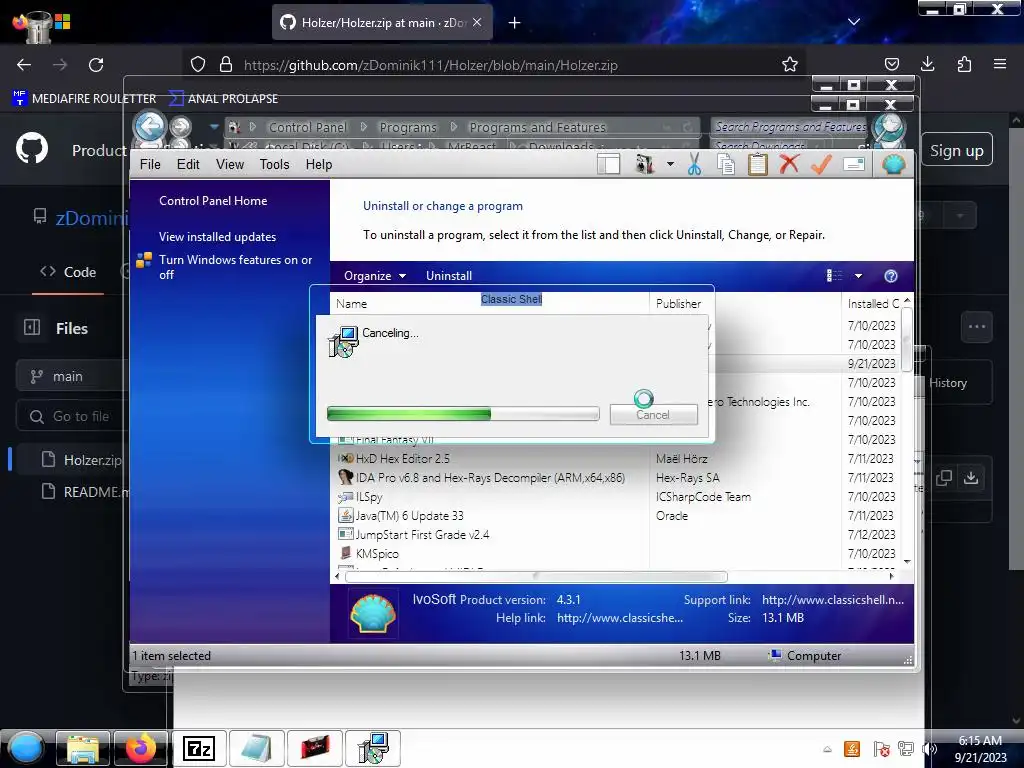The image size is (1024, 768).
Task: Click the Save to Pocket icon in Firefox
Action: (891, 64)
